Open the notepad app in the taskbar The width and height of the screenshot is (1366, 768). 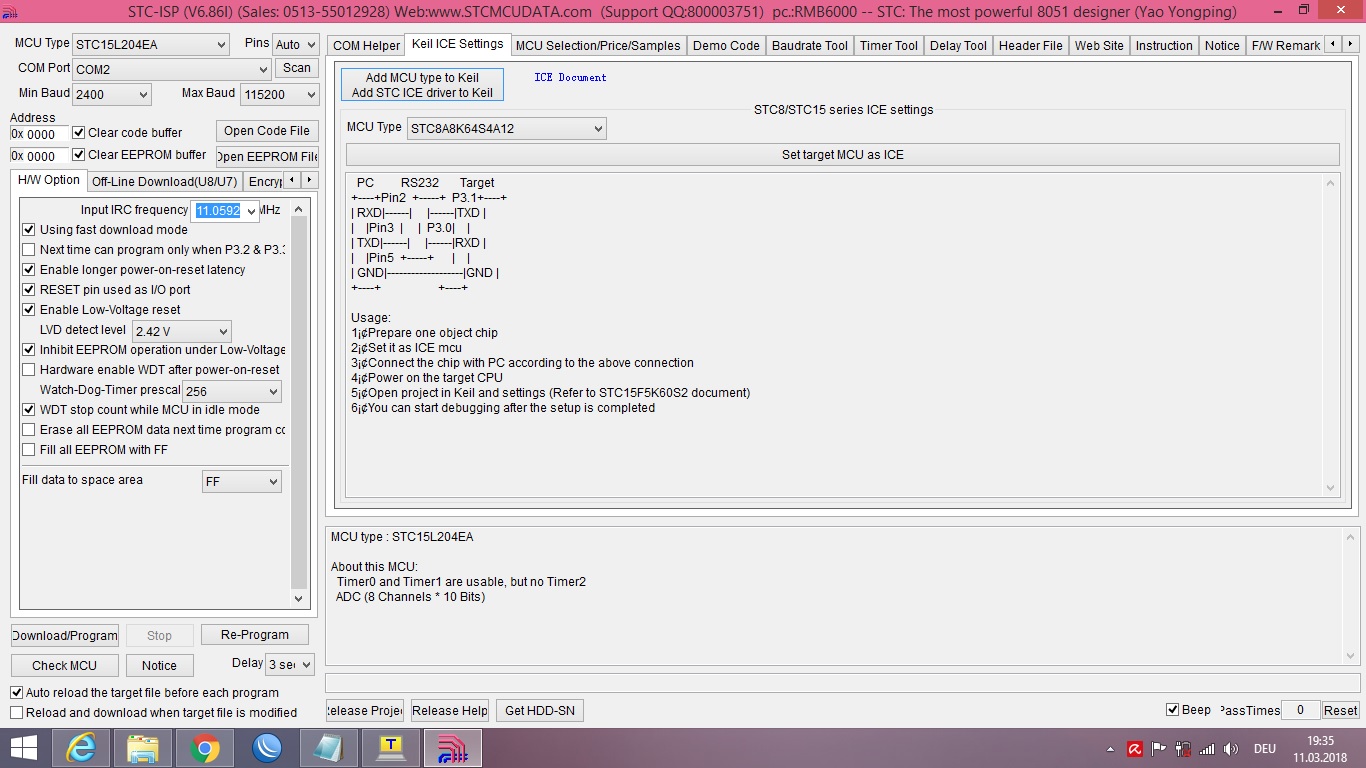click(x=328, y=748)
